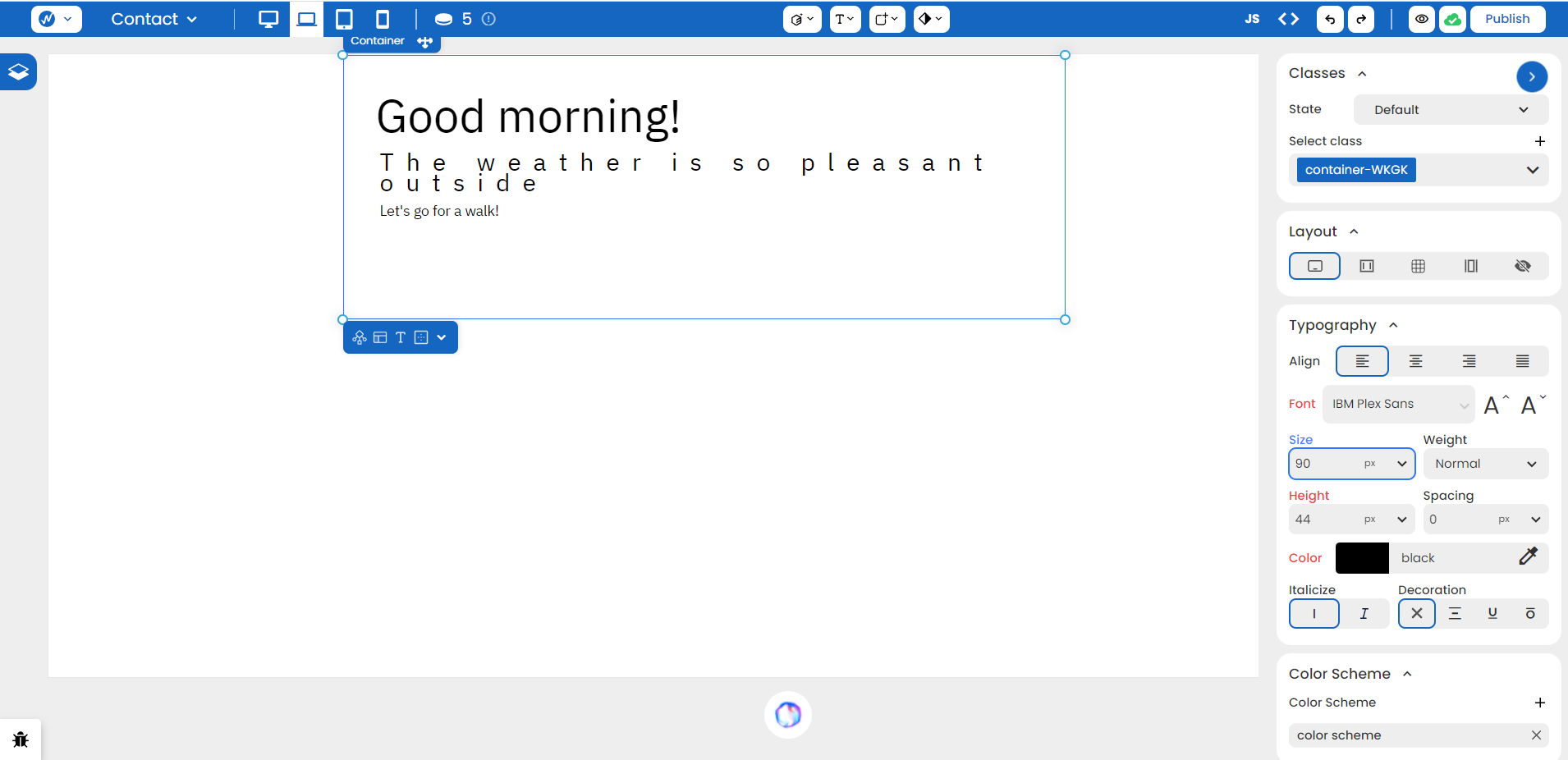Click the black color swatch
1568x760 pixels.
point(1362,558)
